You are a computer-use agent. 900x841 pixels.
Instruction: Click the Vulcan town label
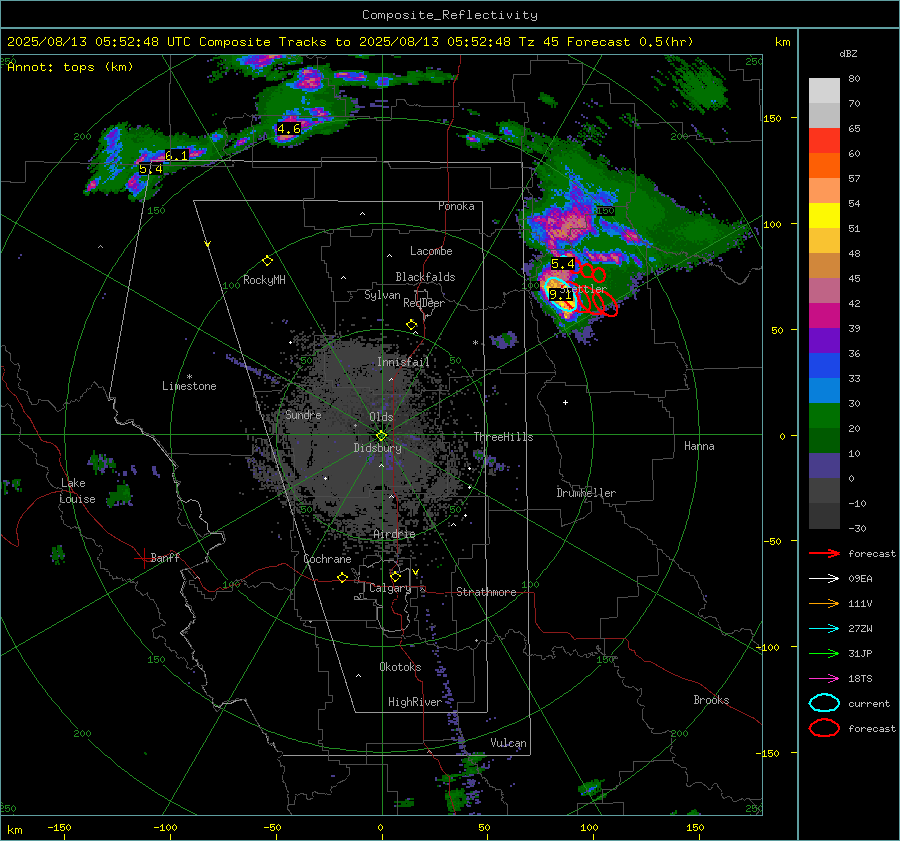point(508,743)
